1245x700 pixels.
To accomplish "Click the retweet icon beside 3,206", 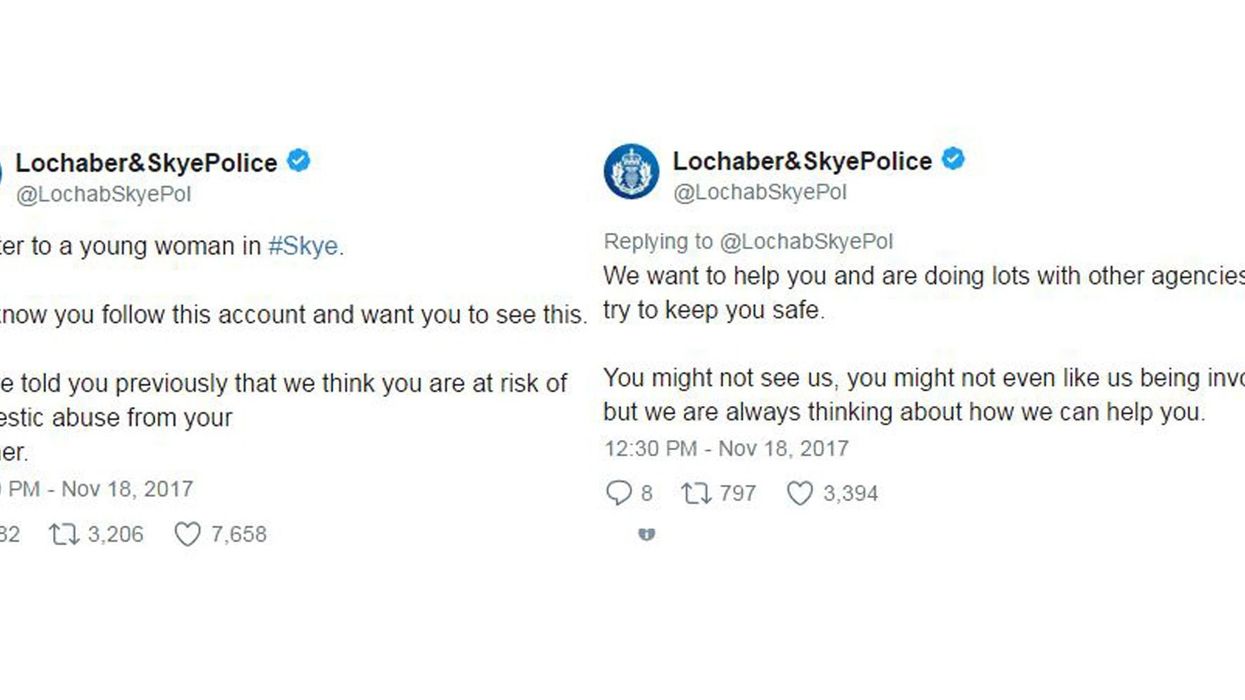I will click(63, 534).
